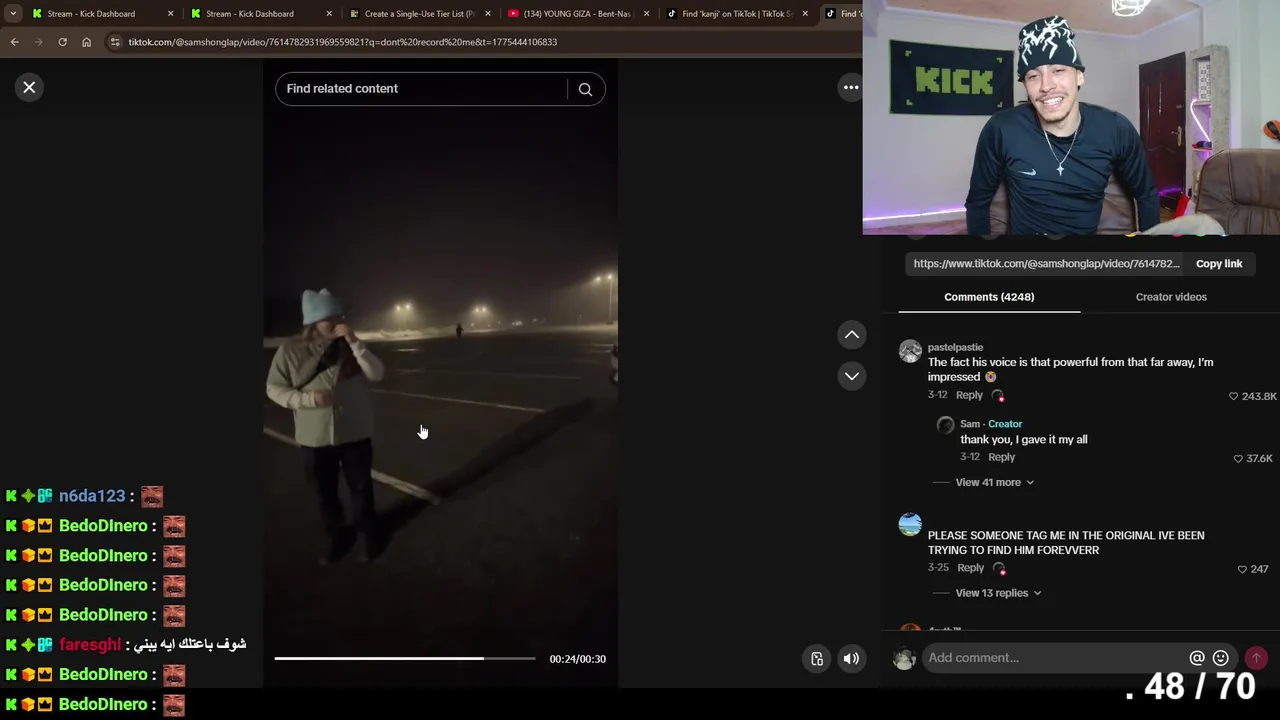This screenshot has height=720, width=1280.
Task: Click the 00:24/00:30 time display
Action: [x=577, y=659]
